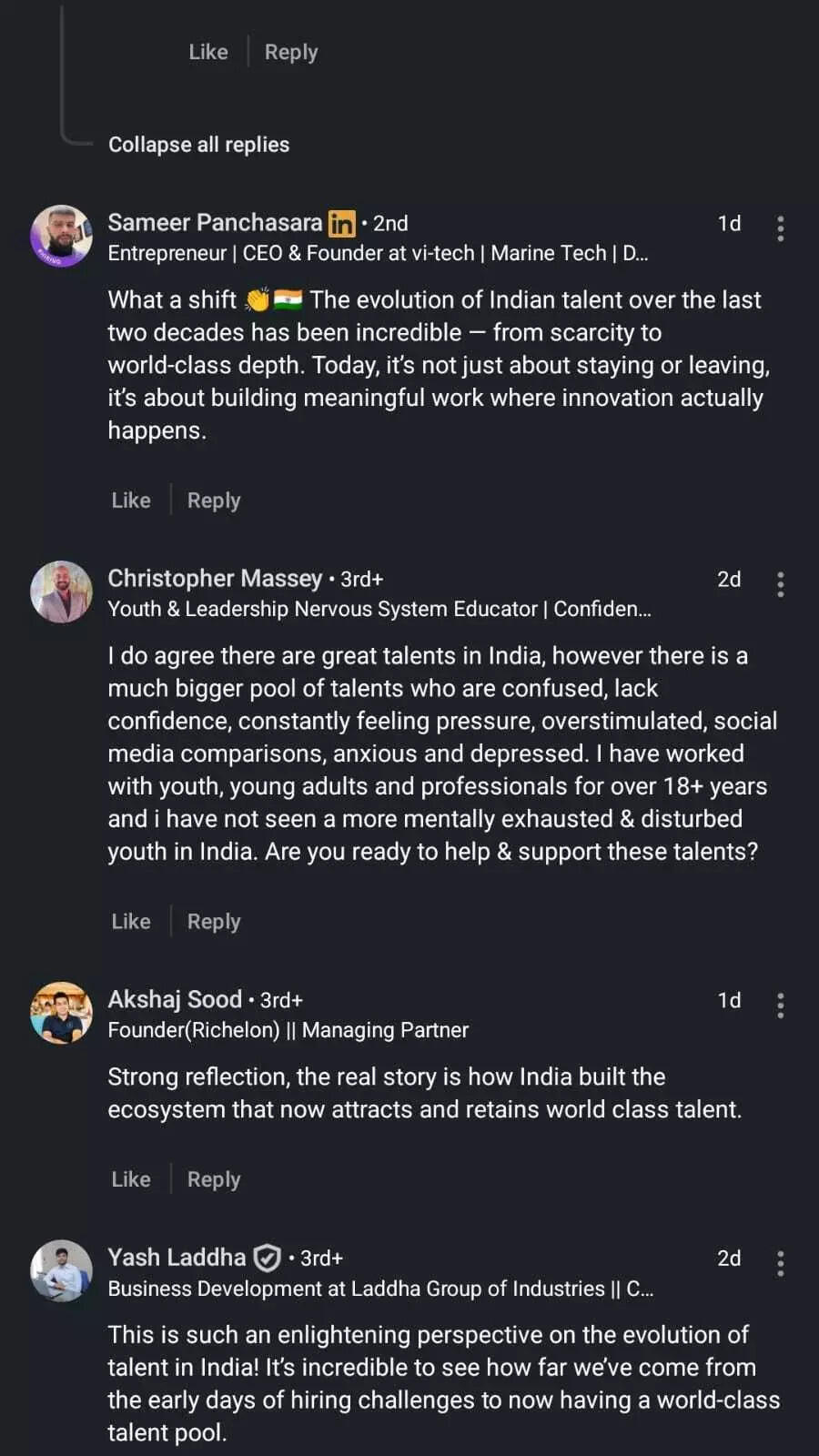This screenshot has height=1456, width=819.
Task: Open Yash Laddha's profile picture
Action: tap(61, 1270)
